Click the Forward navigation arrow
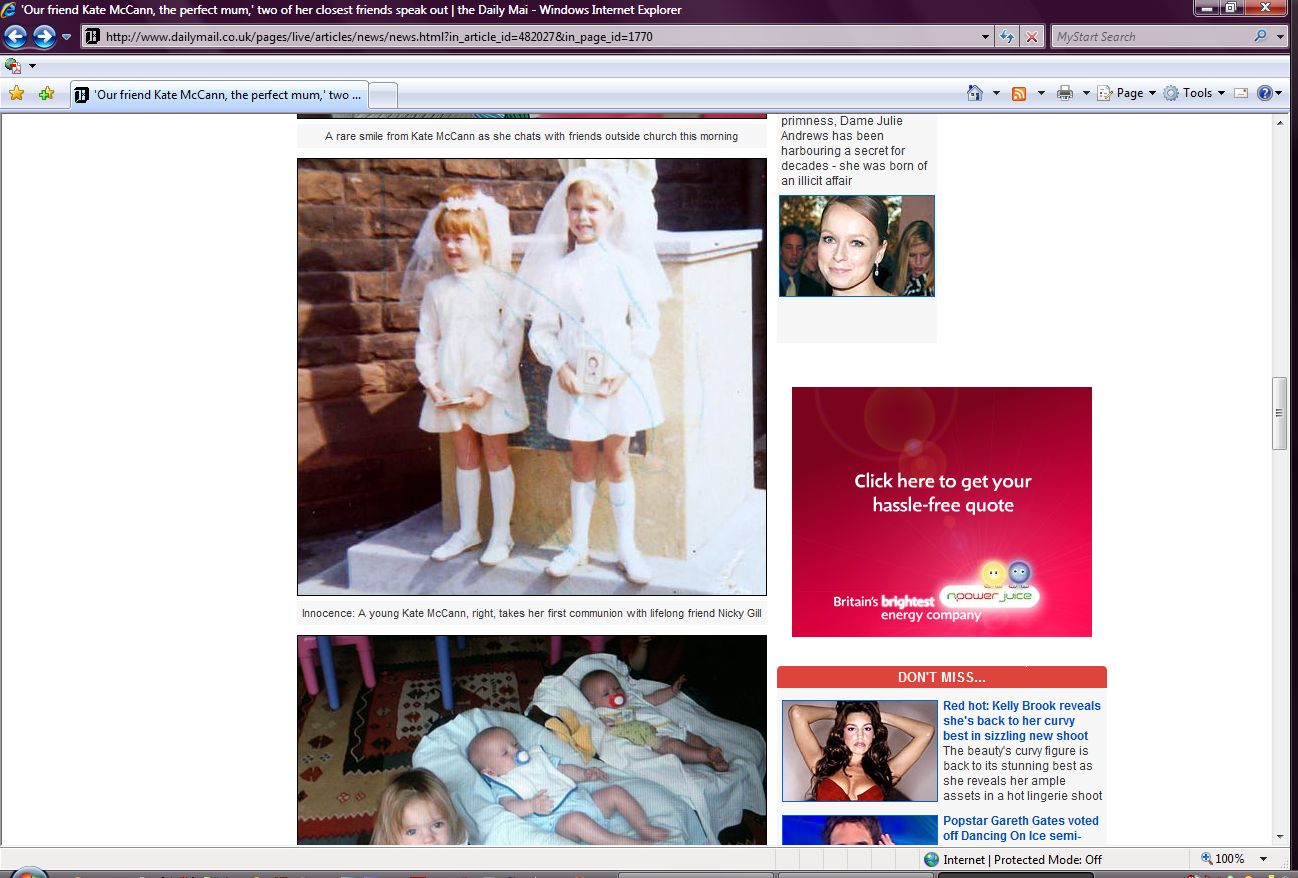Image resolution: width=1298 pixels, height=878 pixels. tap(44, 37)
